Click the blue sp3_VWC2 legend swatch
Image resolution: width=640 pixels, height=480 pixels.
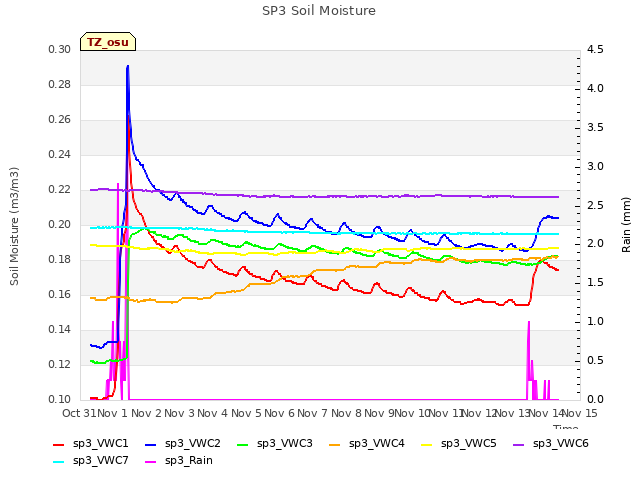(x=151, y=444)
